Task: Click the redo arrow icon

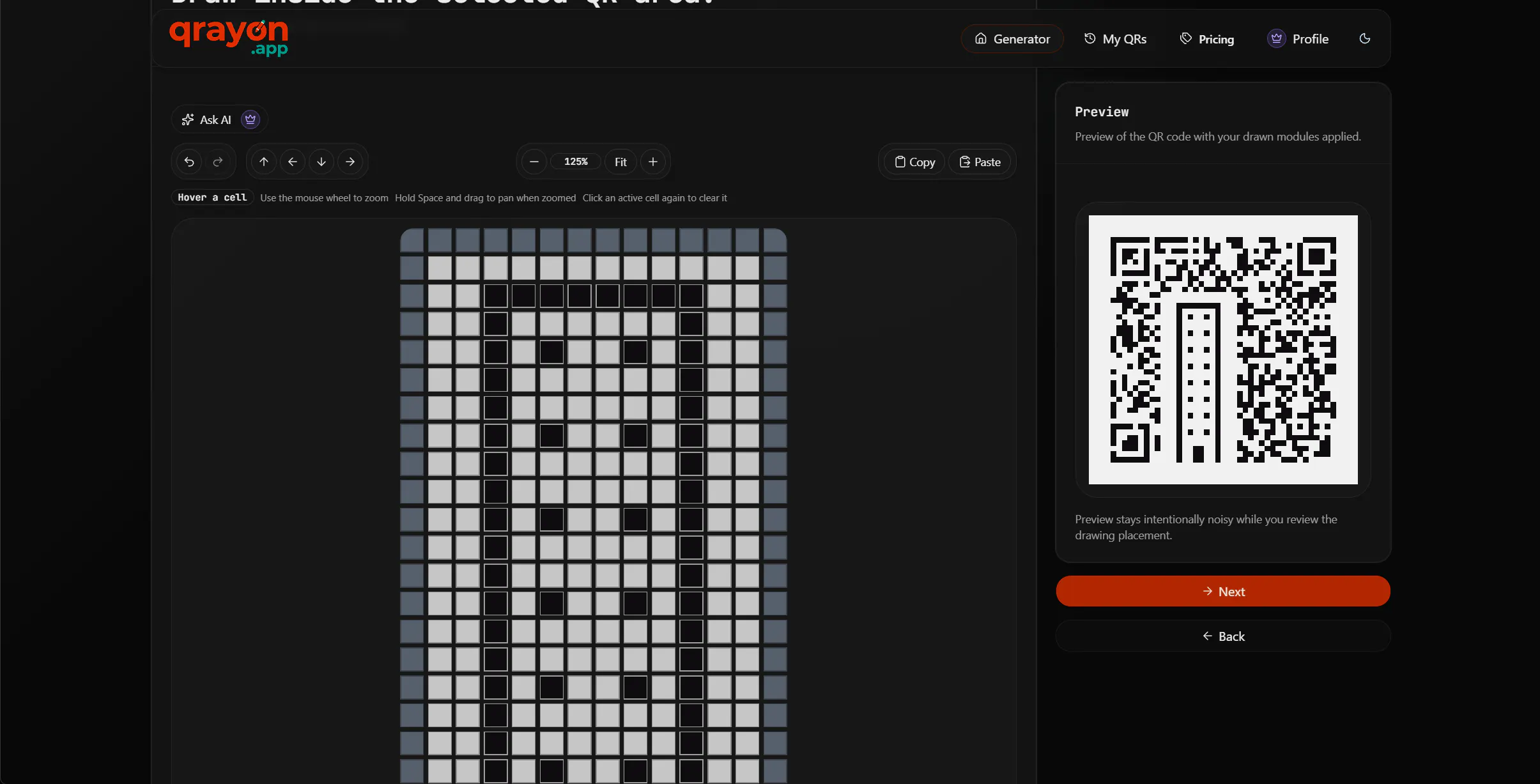Action: (218, 162)
